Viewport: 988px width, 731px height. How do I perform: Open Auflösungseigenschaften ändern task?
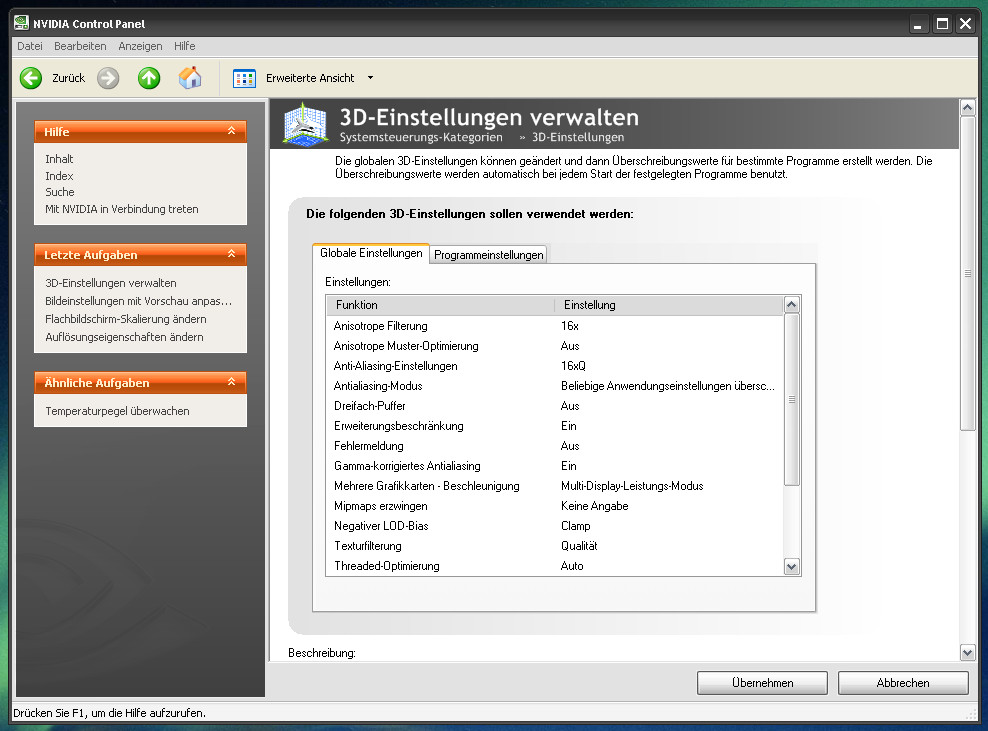(x=124, y=337)
